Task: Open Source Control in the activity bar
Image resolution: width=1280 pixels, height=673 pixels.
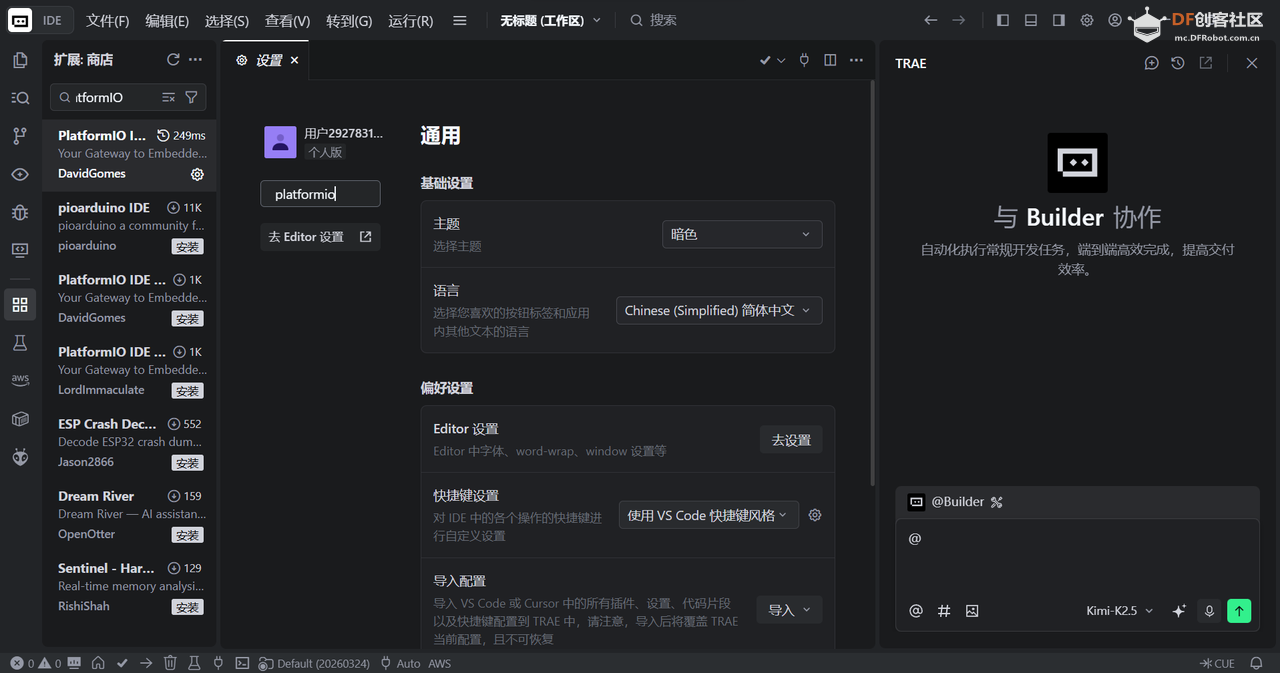Action: pyautogui.click(x=20, y=135)
